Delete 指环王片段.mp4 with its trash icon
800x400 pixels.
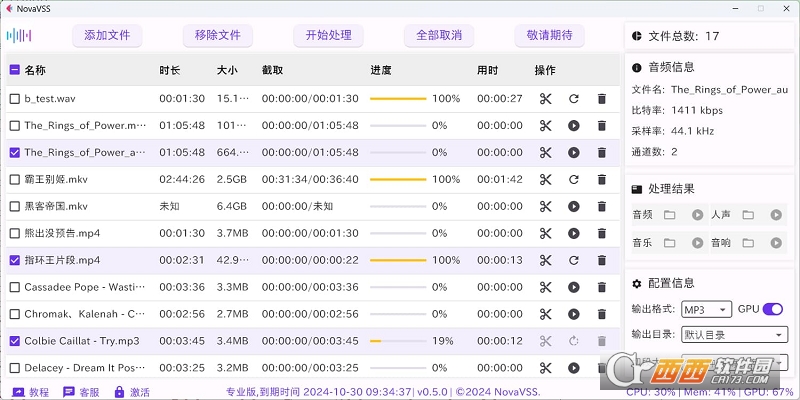coord(602,260)
